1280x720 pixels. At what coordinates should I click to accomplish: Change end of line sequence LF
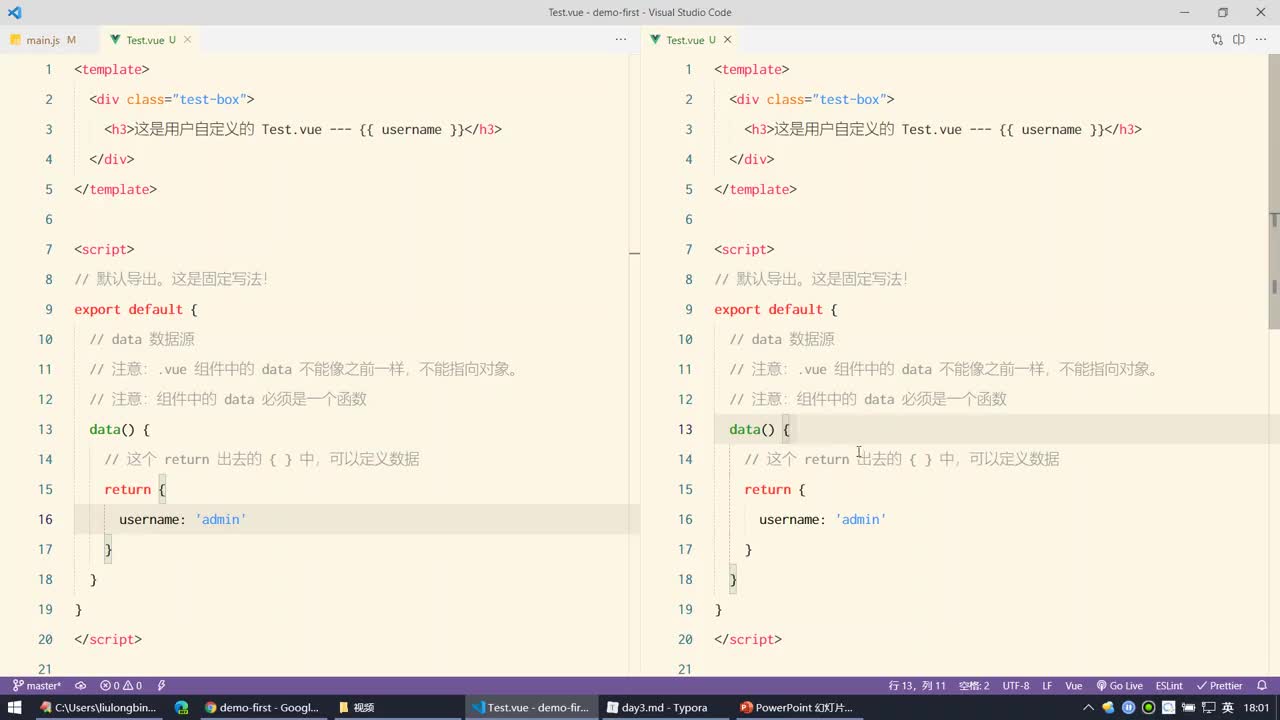[x=1047, y=686]
